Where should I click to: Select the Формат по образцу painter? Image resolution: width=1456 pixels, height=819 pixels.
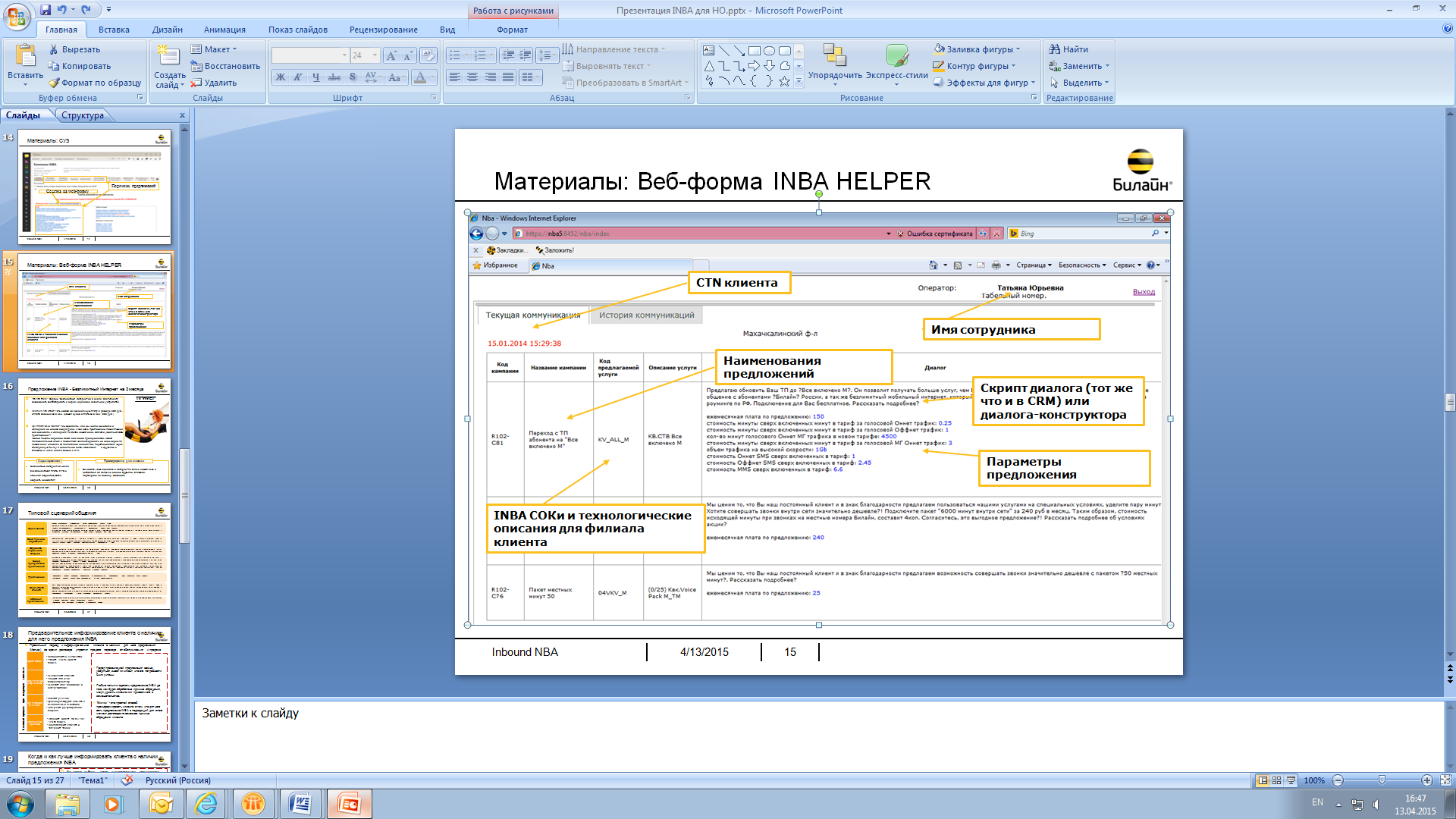pyautogui.click(x=95, y=83)
